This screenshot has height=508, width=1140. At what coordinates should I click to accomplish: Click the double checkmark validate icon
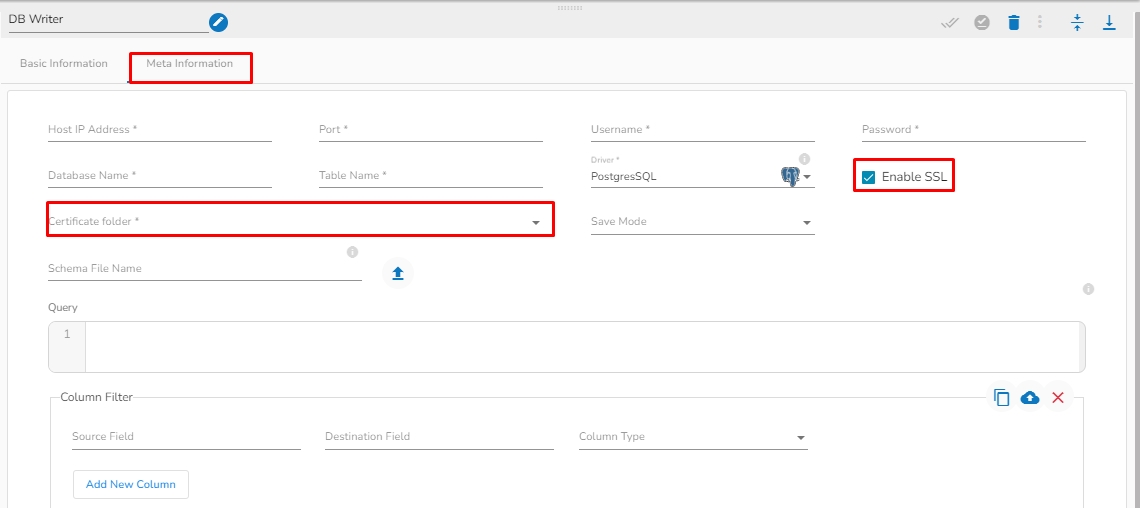click(950, 22)
